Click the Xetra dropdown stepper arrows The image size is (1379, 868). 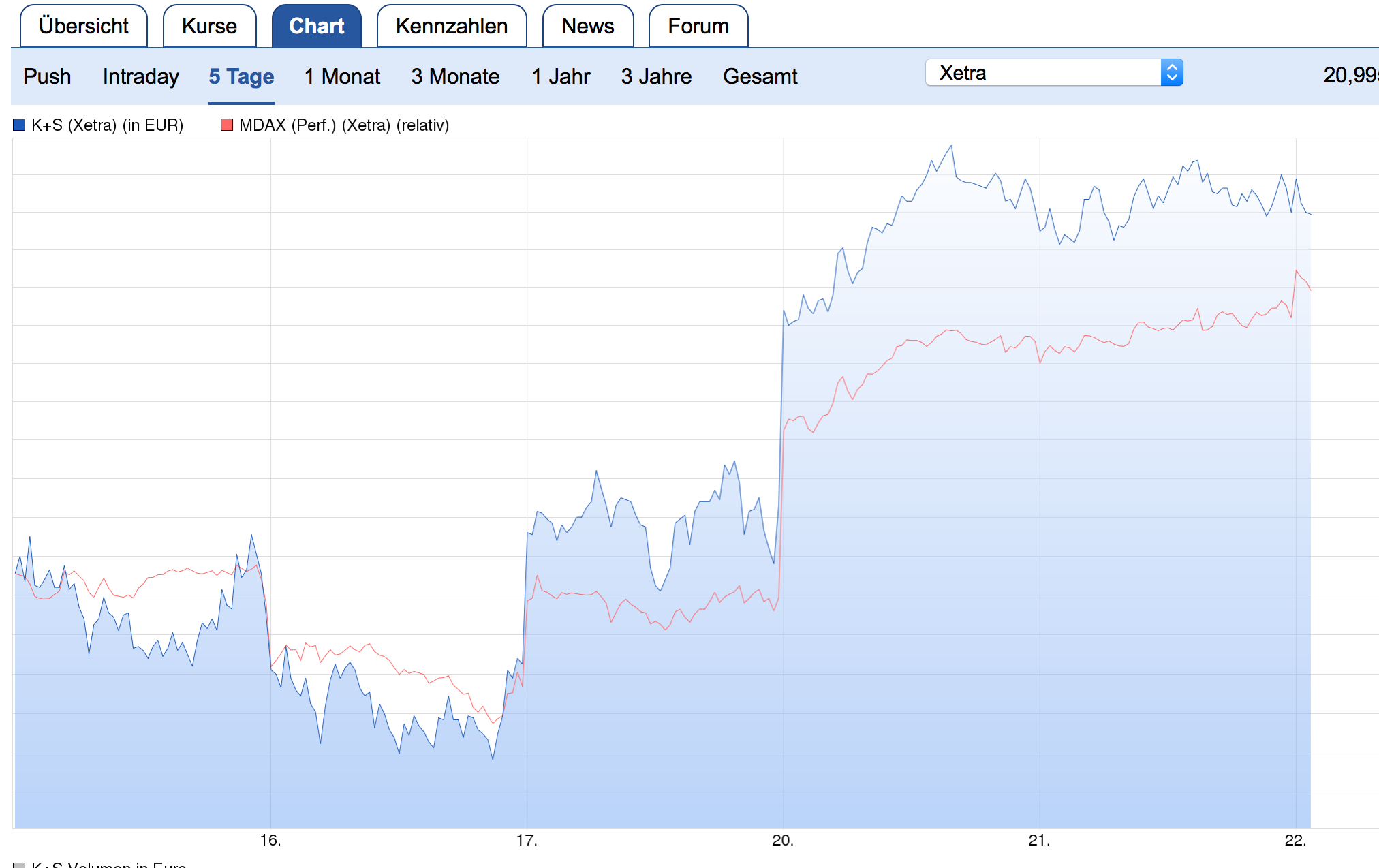[x=1172, y=73]
